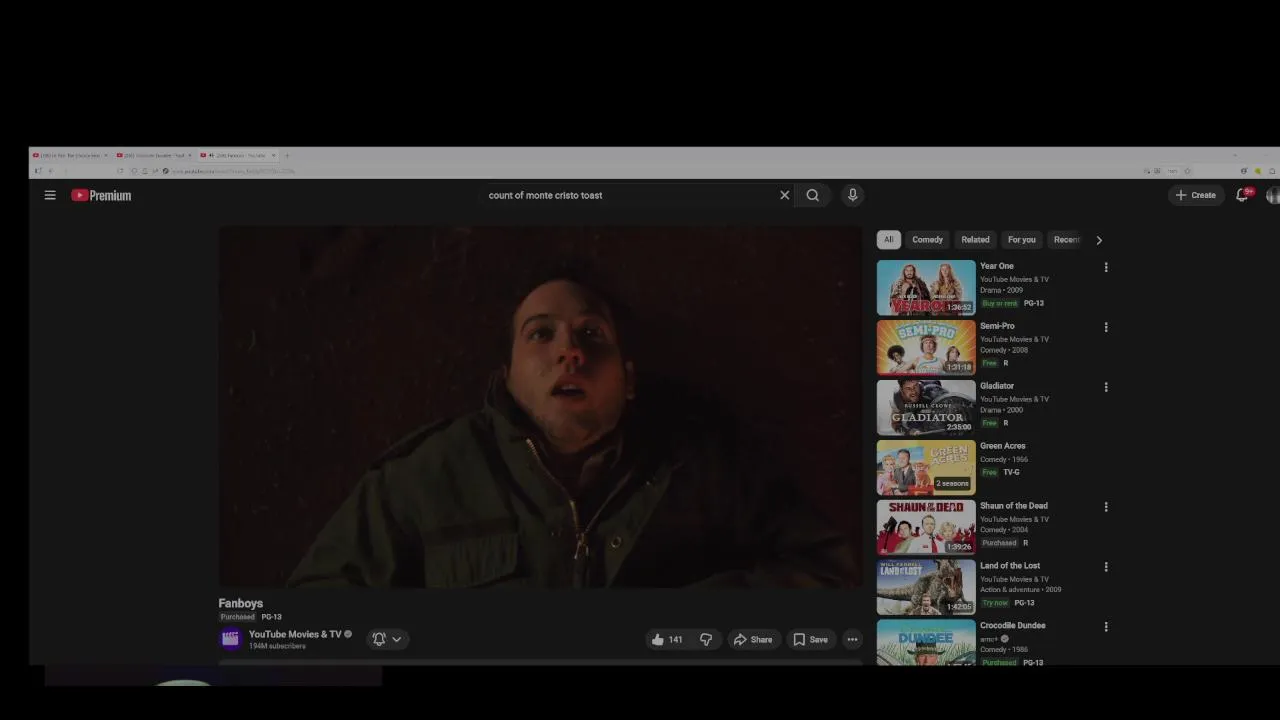The image size is (1280, 720).
Task: Share the Fanboys video
Action: (753, 639)
